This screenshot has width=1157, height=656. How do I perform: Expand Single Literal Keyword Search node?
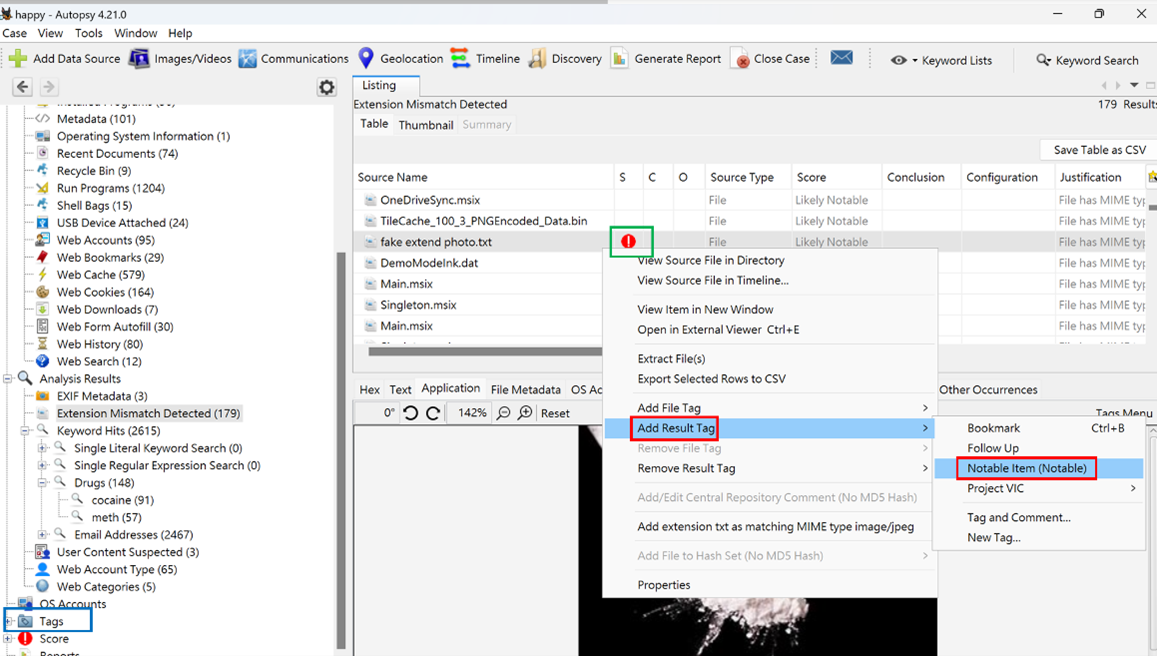(x=43, y=448)
